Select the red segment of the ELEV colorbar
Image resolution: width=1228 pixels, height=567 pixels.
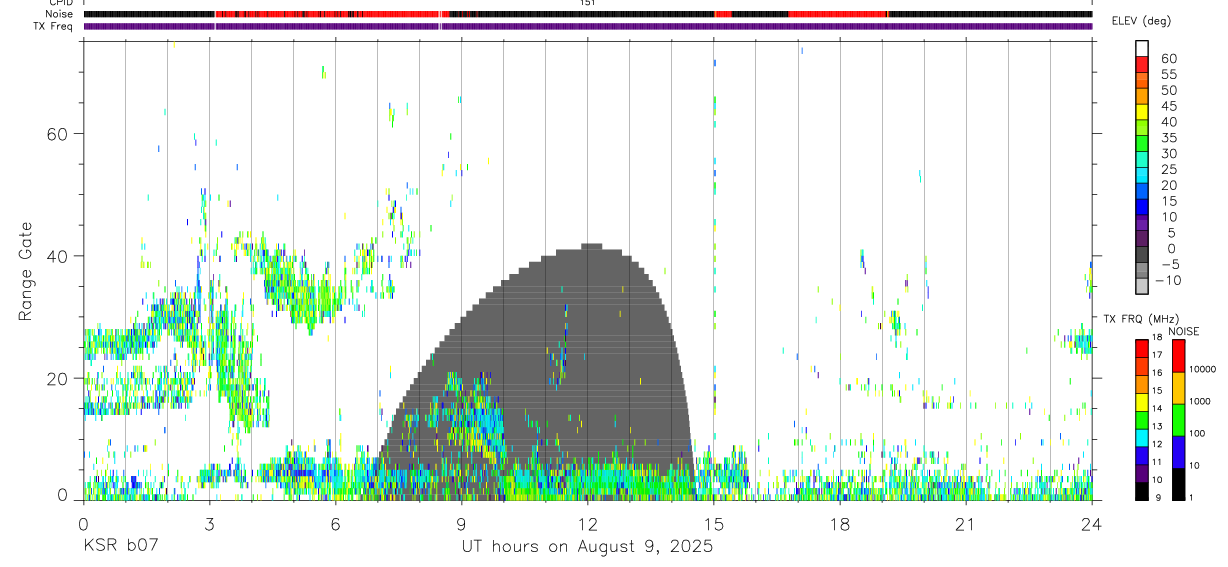1142,65
